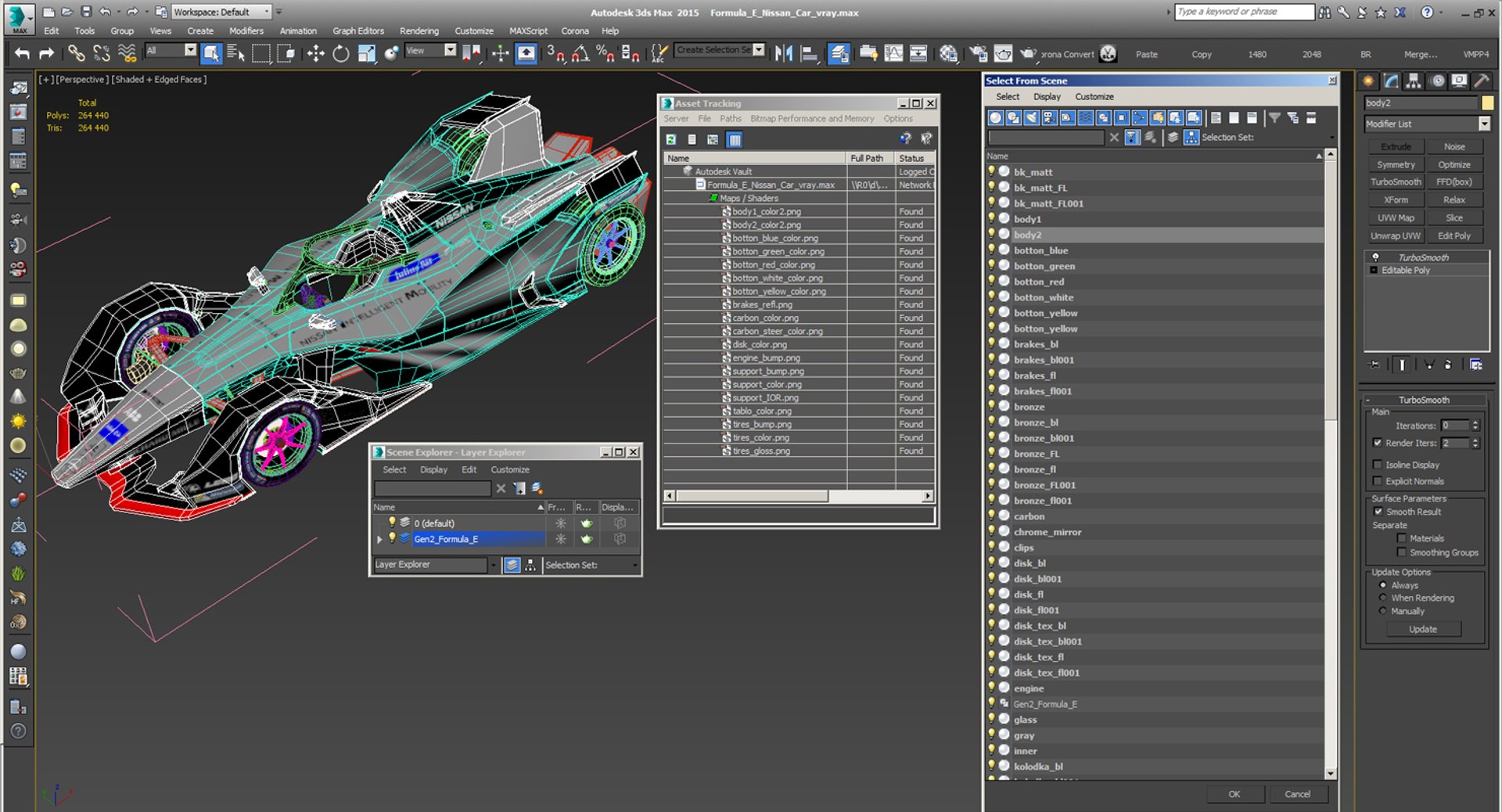Choose Rectangular Selection Region tool

pyautogui.click(x=261, y=53)
